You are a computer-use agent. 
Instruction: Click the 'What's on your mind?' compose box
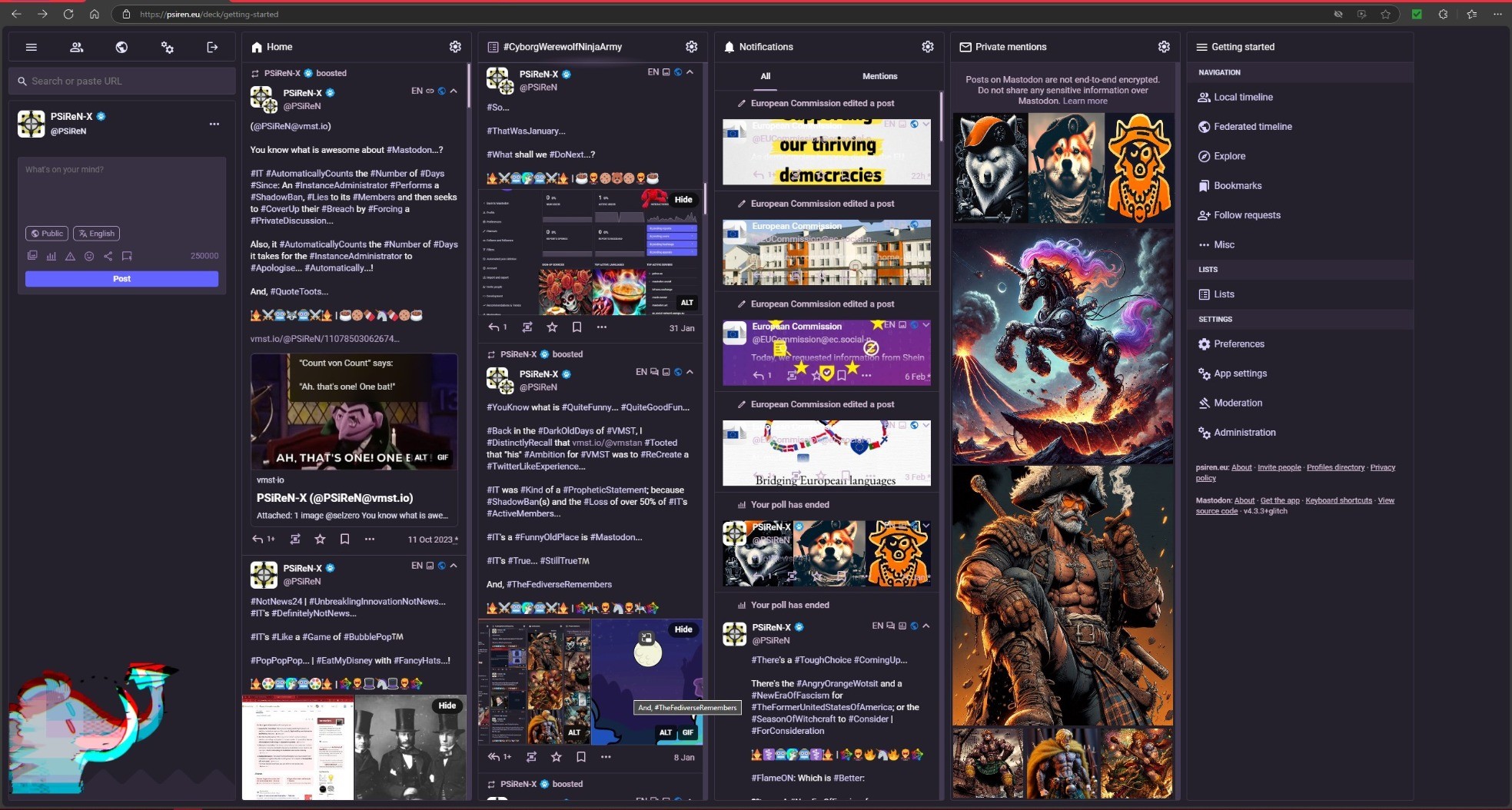click(121, 189)
